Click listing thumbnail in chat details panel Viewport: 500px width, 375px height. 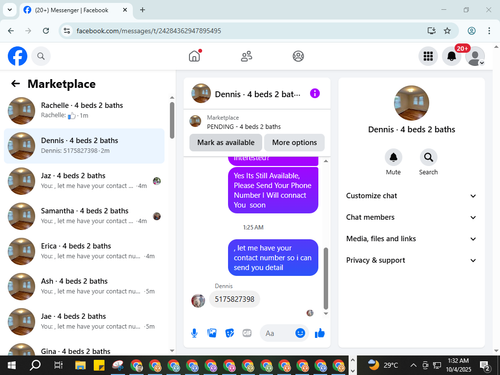411,103
